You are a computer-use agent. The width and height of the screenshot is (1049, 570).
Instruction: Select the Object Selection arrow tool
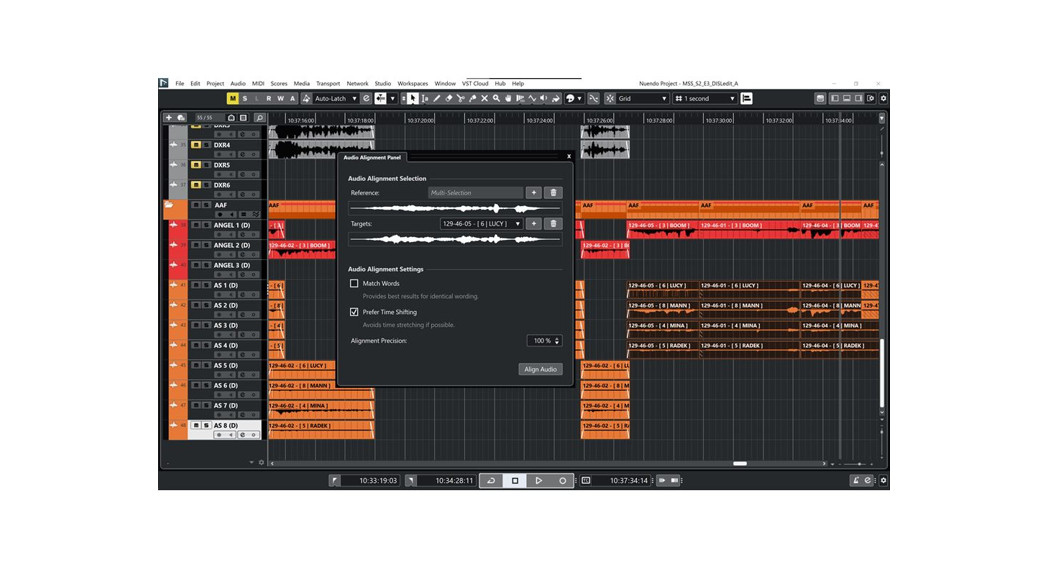(413, 98)
